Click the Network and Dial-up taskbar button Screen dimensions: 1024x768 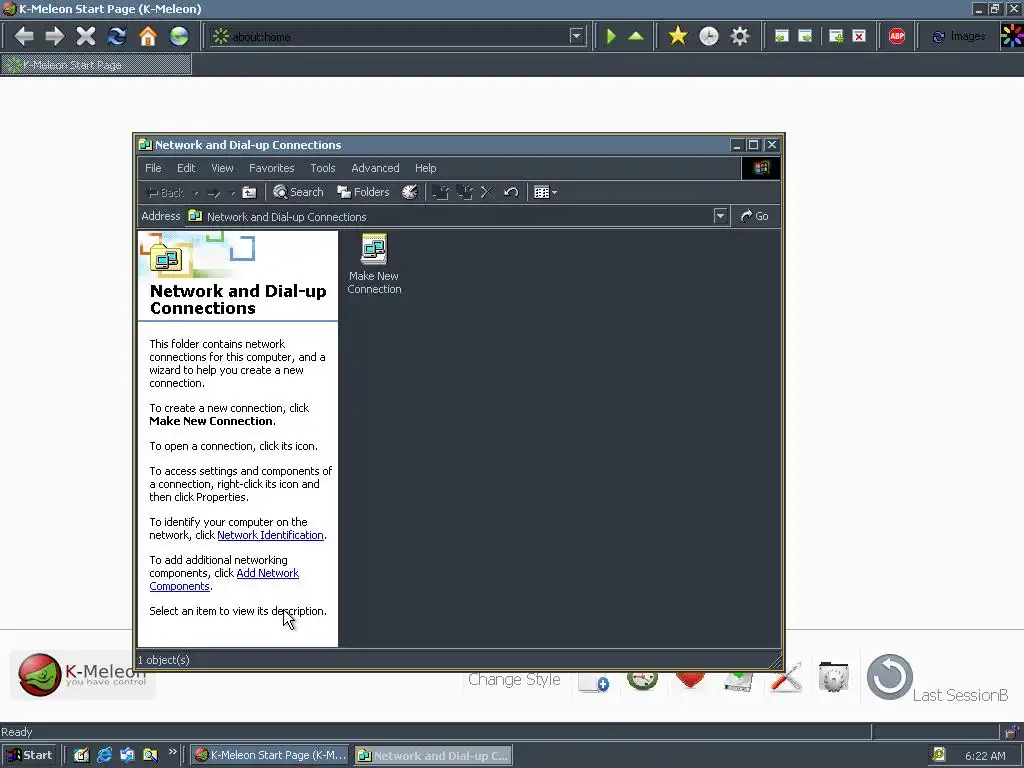click(x=433, y=756)
